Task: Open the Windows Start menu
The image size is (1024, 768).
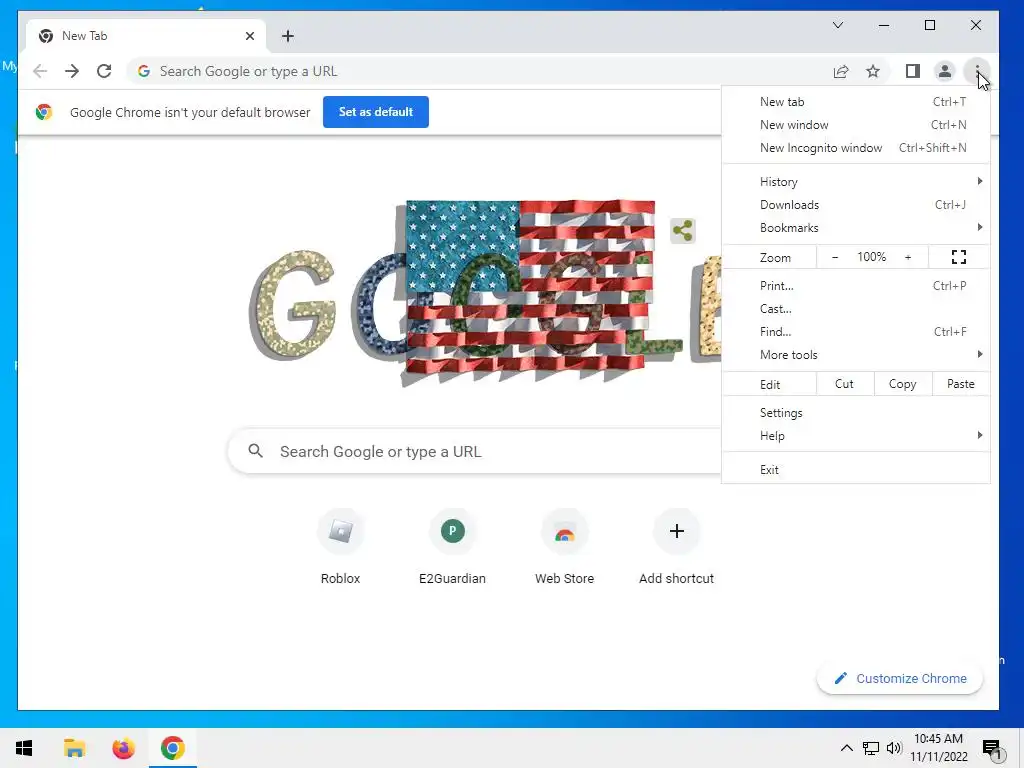Action: click(x=24, y=748)
